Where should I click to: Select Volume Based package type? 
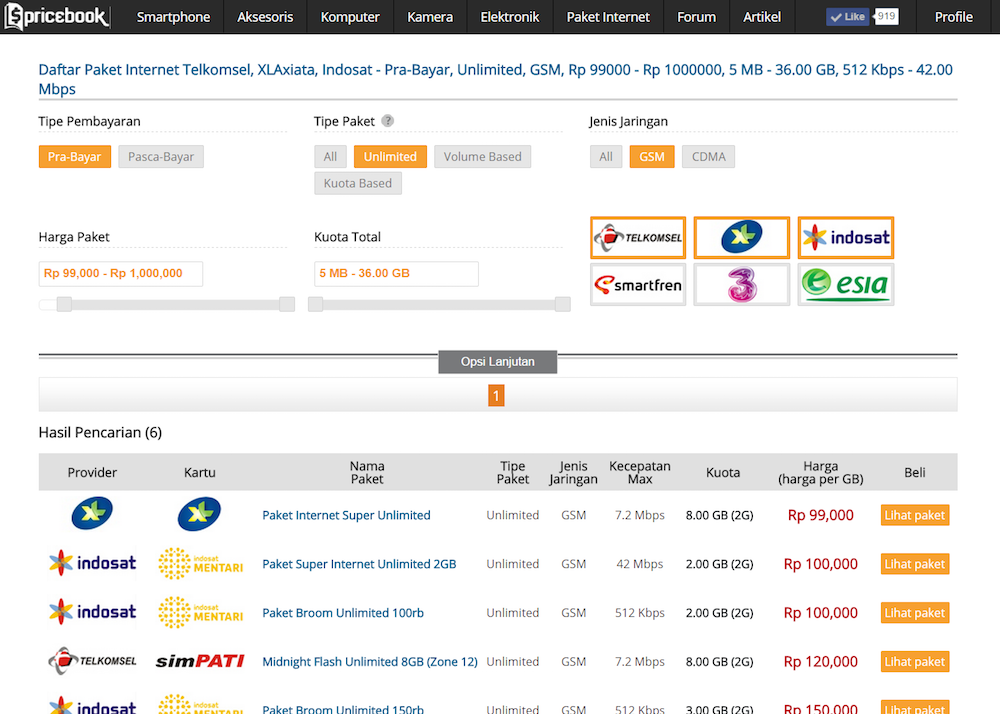coord(483,157)
